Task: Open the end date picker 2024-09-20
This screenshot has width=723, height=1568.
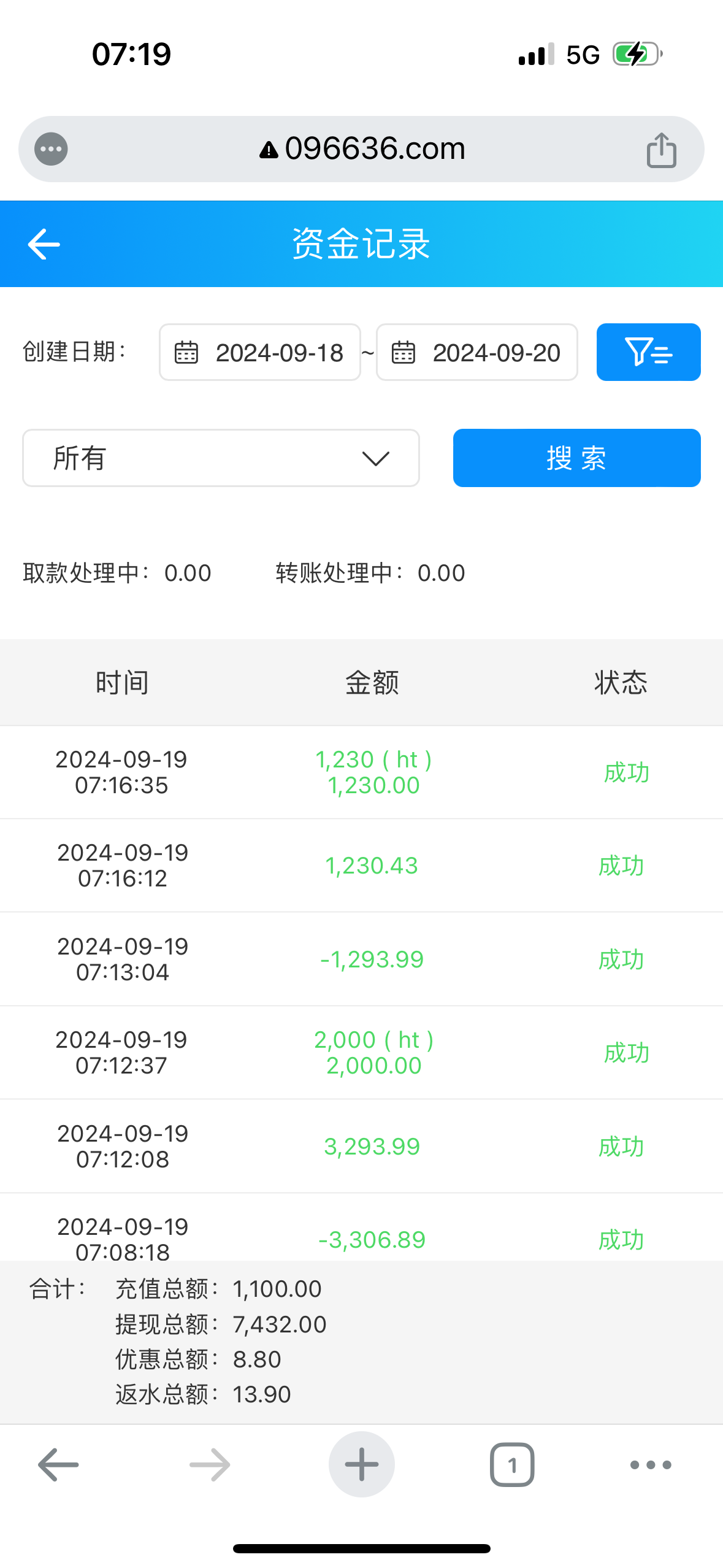Action: (477, 352)
